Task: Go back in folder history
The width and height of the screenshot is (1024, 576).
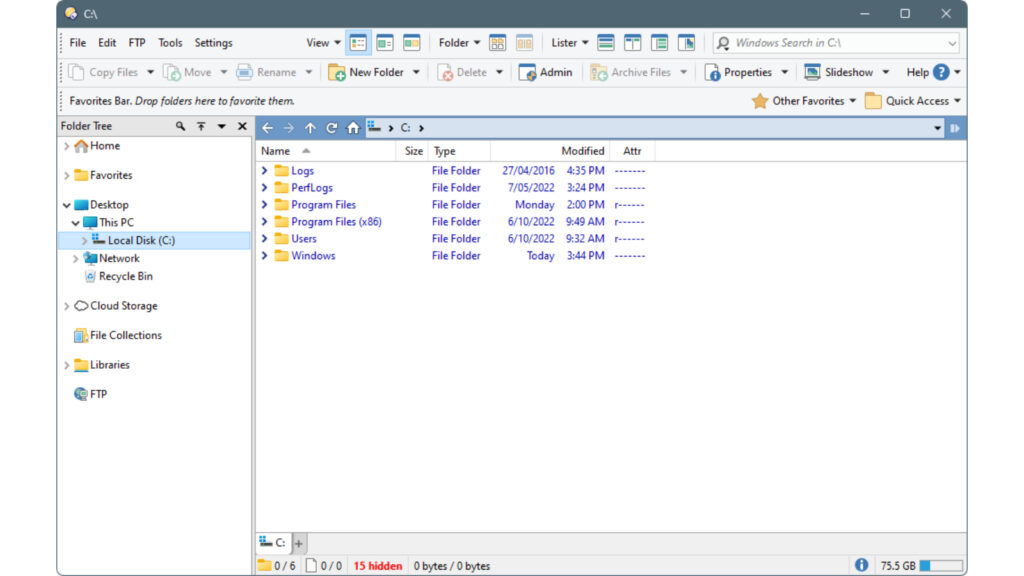Action: click(268, 128)
